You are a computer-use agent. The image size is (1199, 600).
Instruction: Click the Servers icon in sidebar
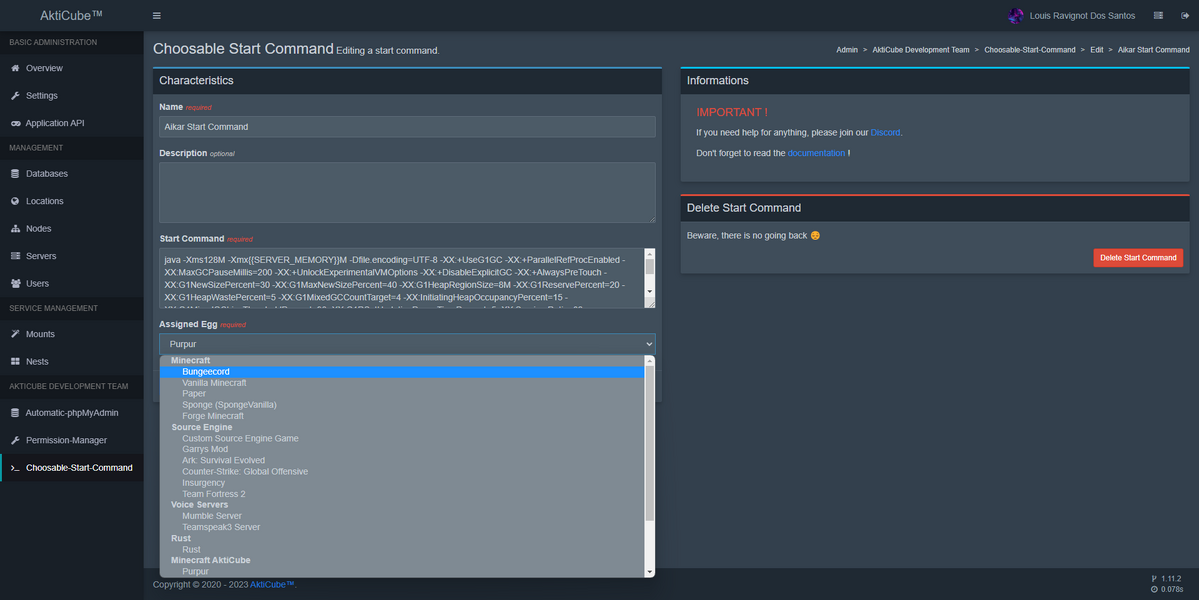[15, 256]
